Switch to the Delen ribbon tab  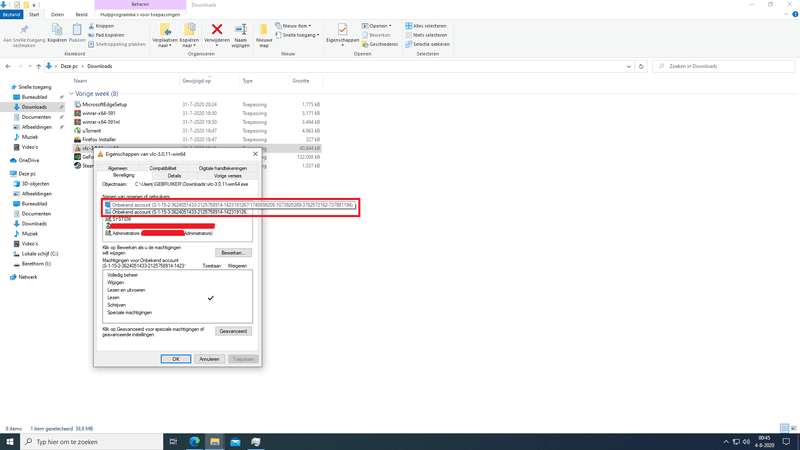(57, 15)
